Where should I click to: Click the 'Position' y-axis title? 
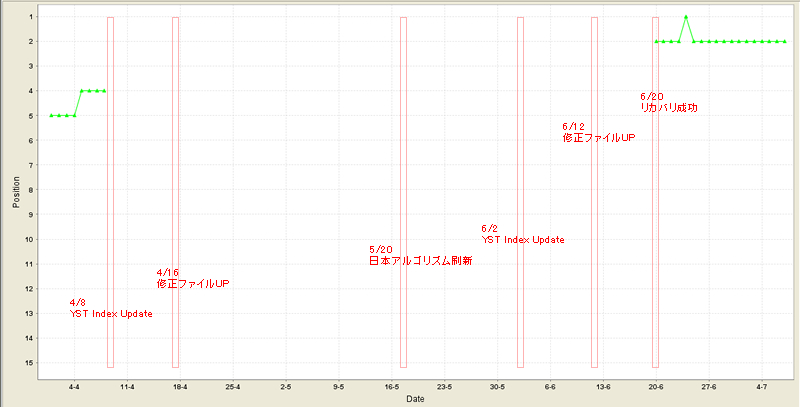(16, 192)
